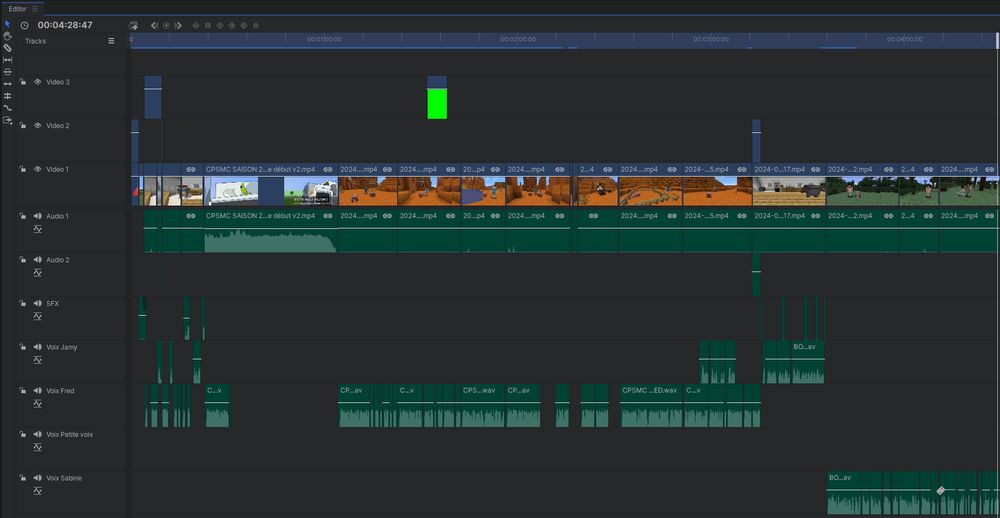Lock the SFX track
The height and width of the screenshot is (518, 1000).
coord(22,304)
